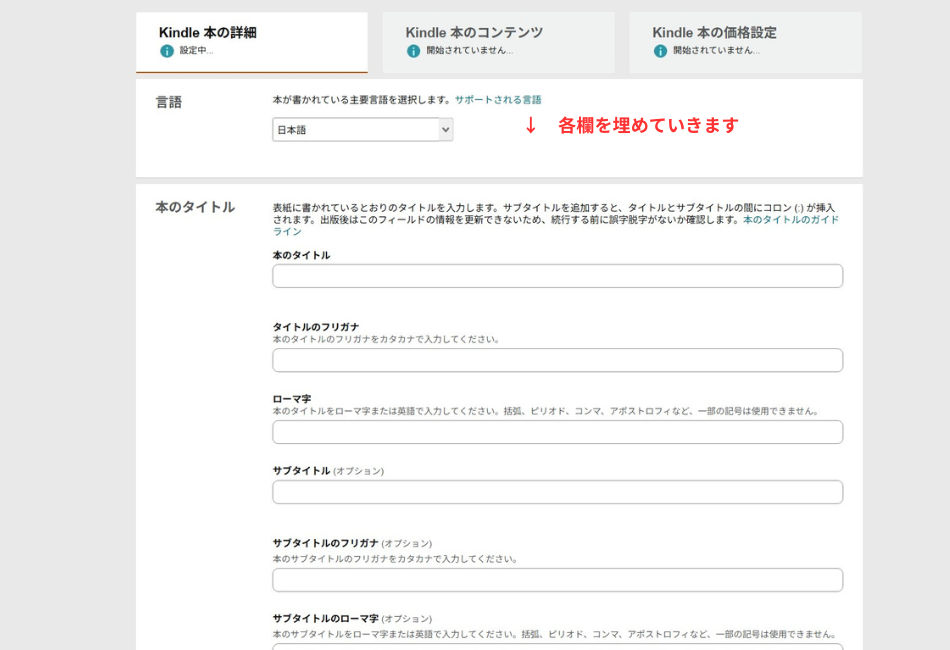The width and height of the screenshot is (950, 650).
Task: Click the サブタイトル optional input field
Action: pos(556,491)
